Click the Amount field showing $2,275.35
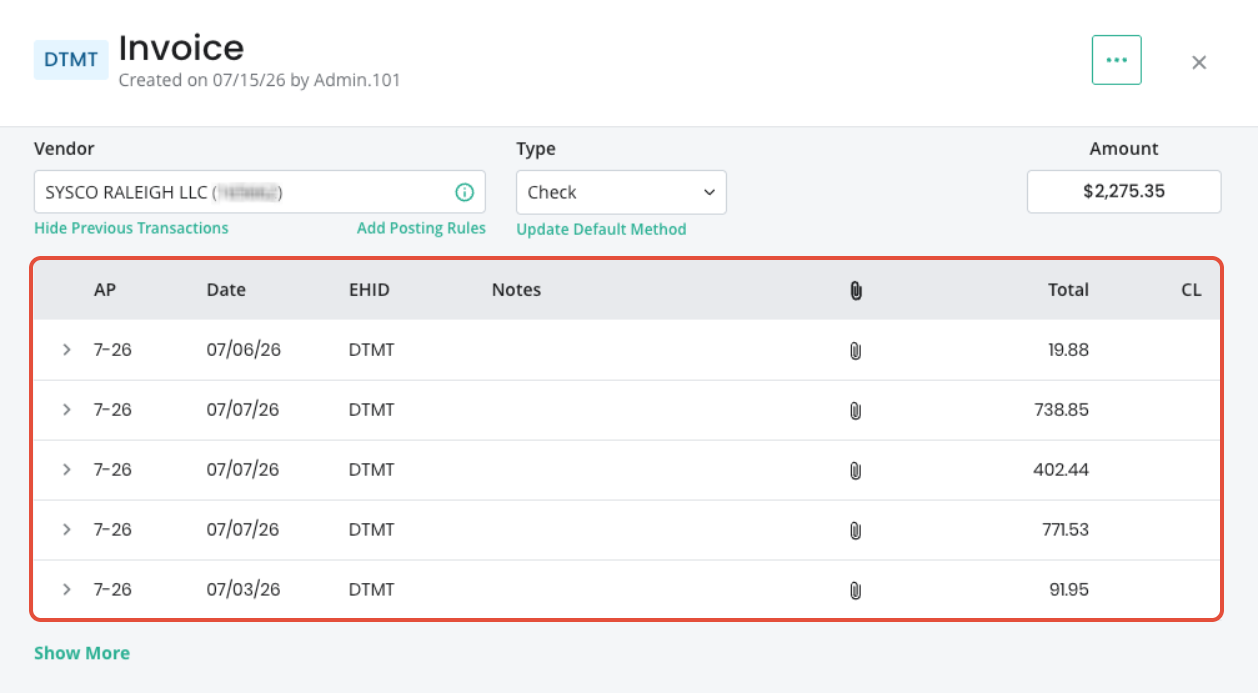Viewport: 1258px width, 693px height. tap(1124, 191)
